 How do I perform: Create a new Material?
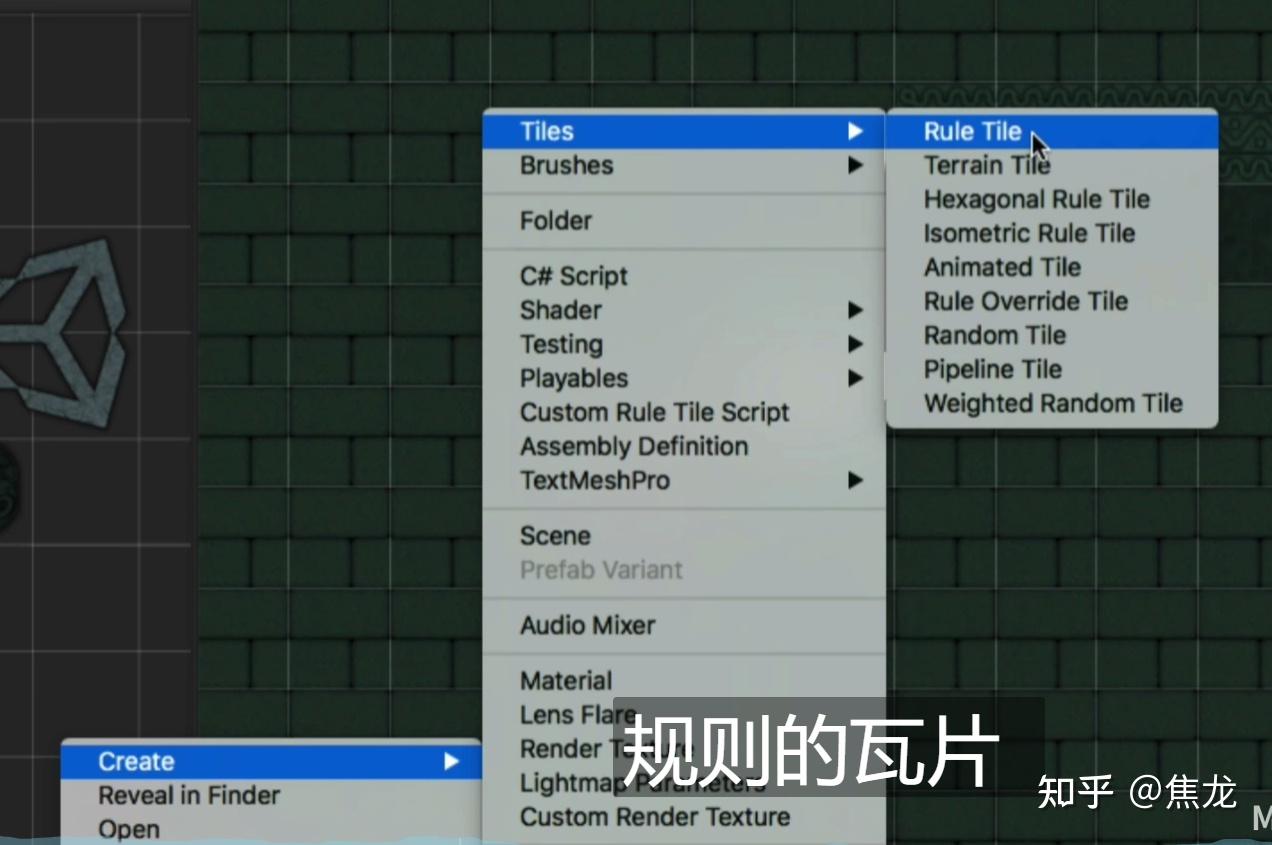[x=565, y=680]
